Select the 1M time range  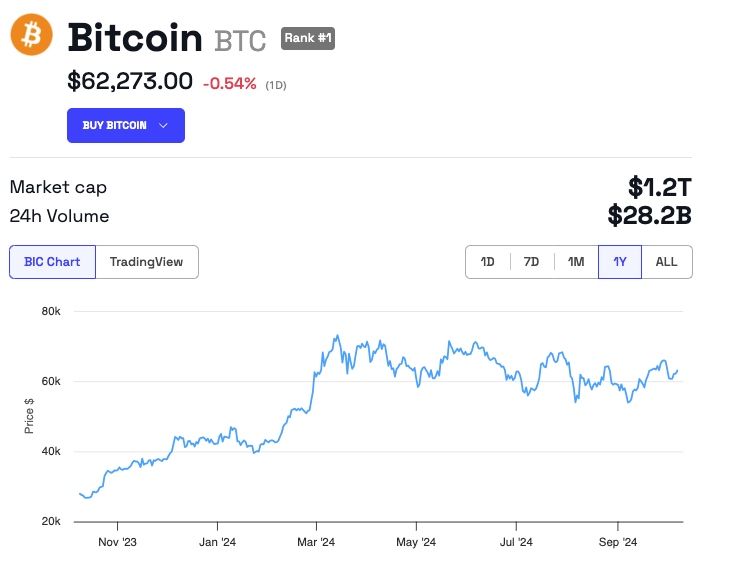pyautogui.click(x=576, y=262)
